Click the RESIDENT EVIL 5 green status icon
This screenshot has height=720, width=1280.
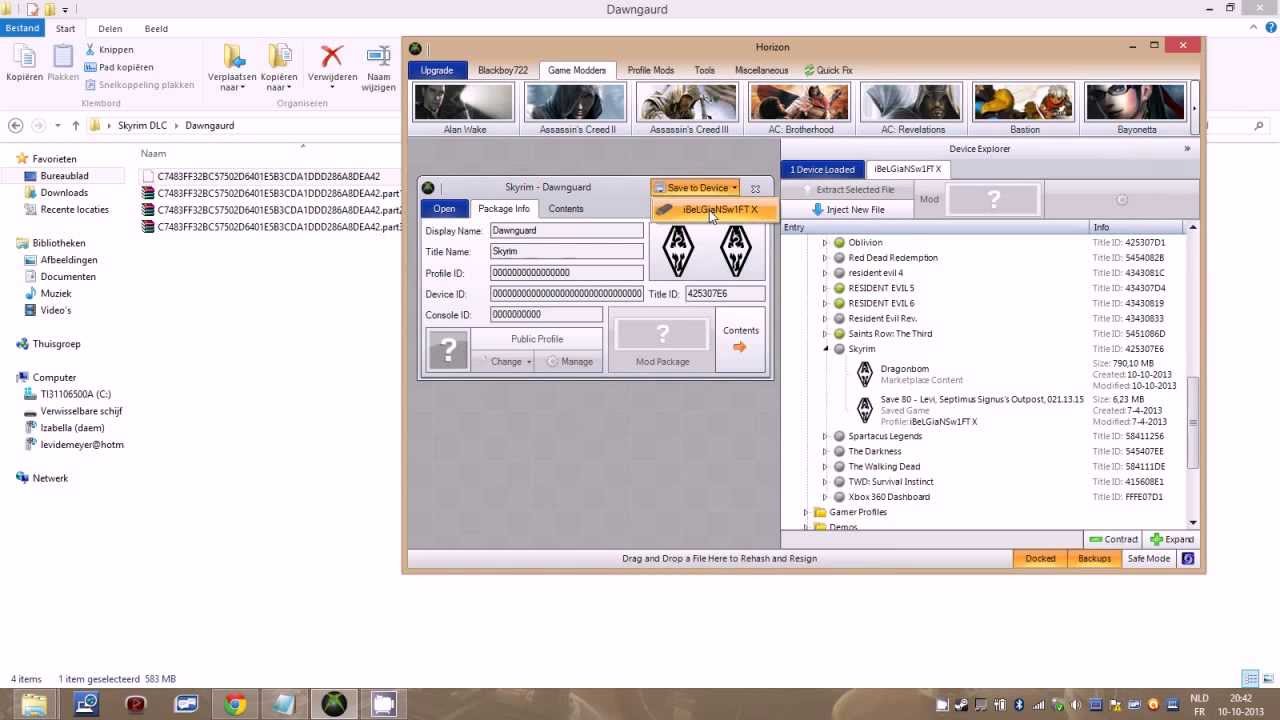point(840,288)
